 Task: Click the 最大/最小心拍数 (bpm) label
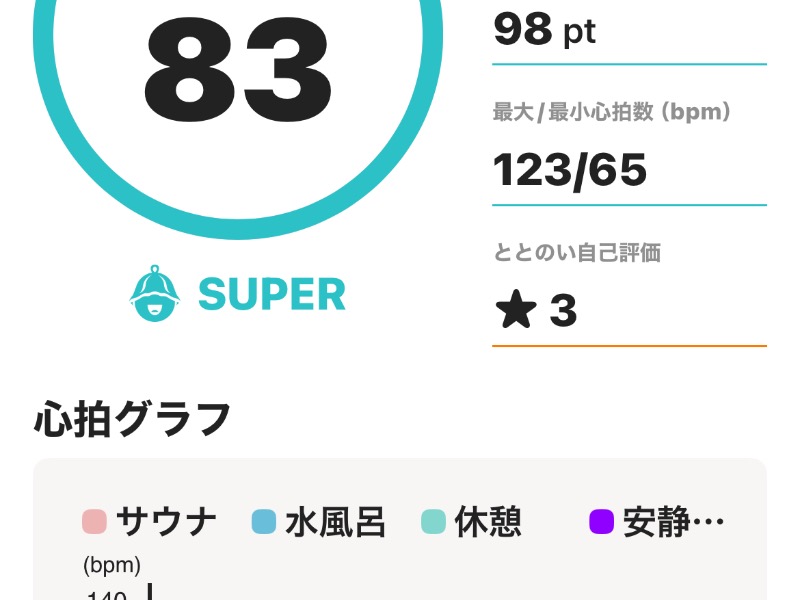(x=611, y=112)
